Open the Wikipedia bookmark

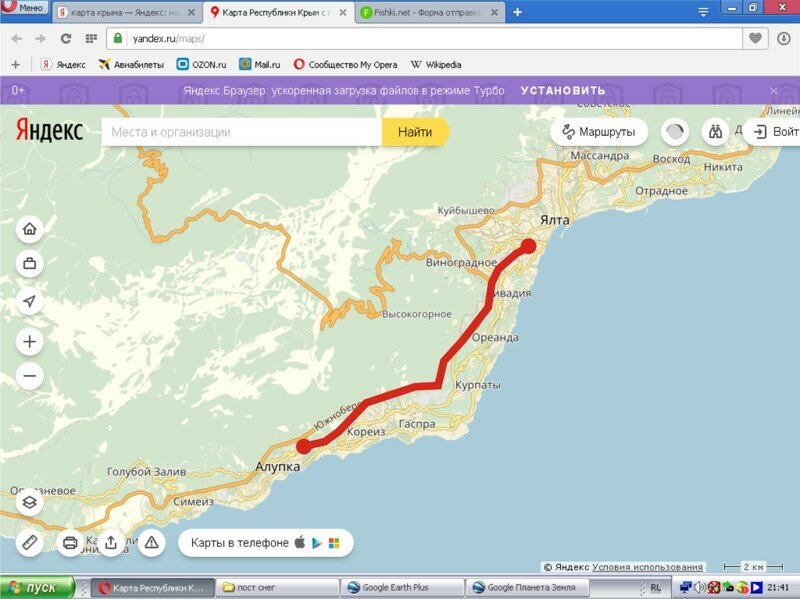[x=436, y=65]
